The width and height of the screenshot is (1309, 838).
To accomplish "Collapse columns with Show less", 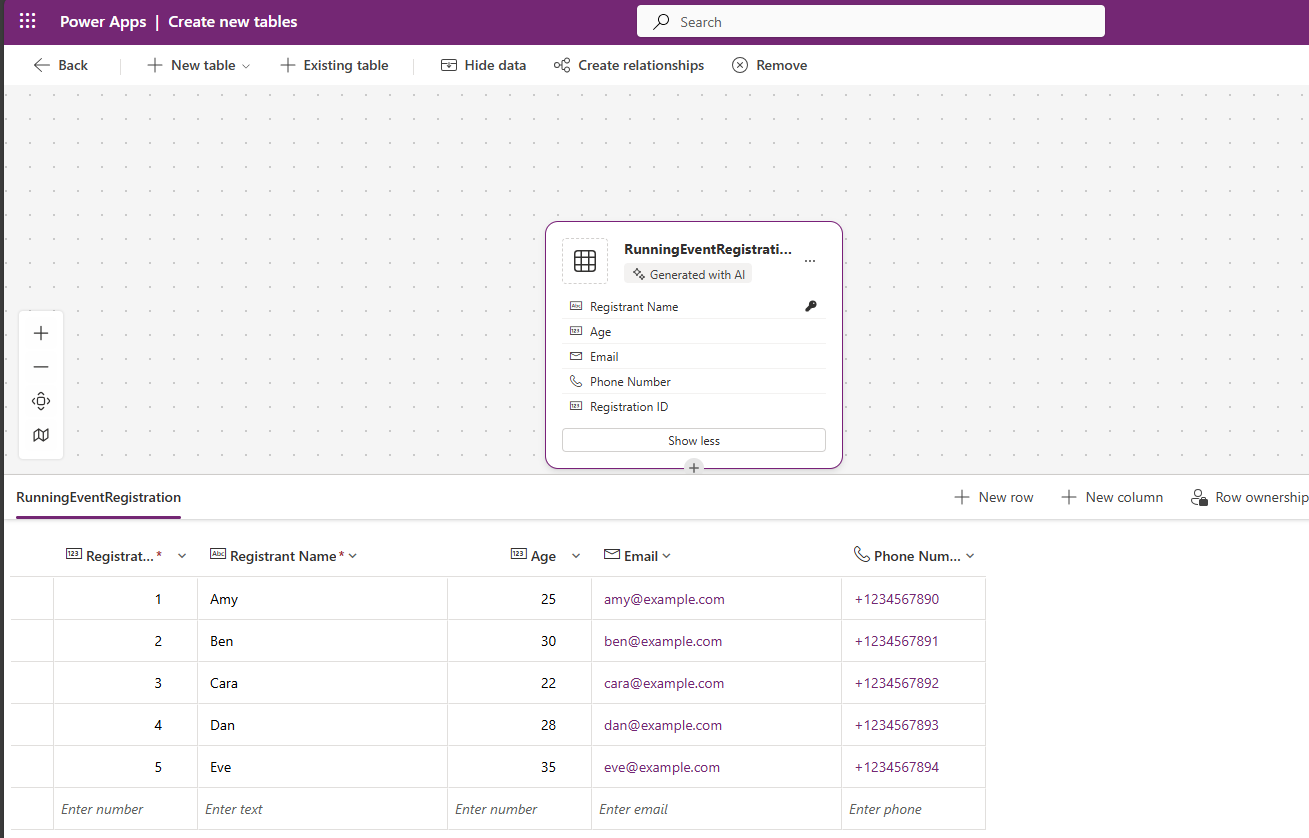I will 693,441.
